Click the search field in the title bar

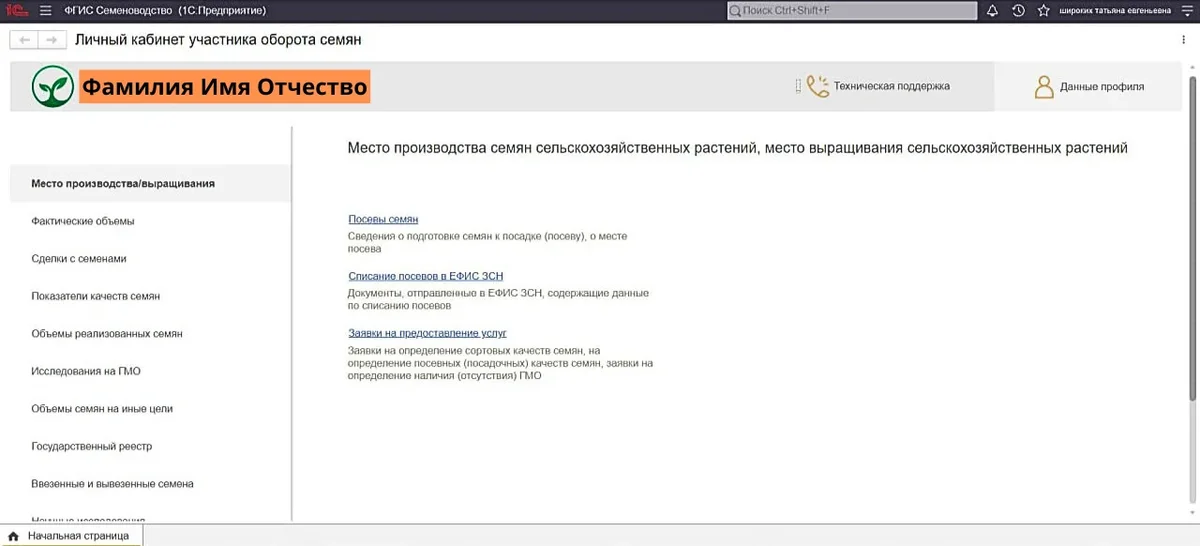(x=850, y=11)
